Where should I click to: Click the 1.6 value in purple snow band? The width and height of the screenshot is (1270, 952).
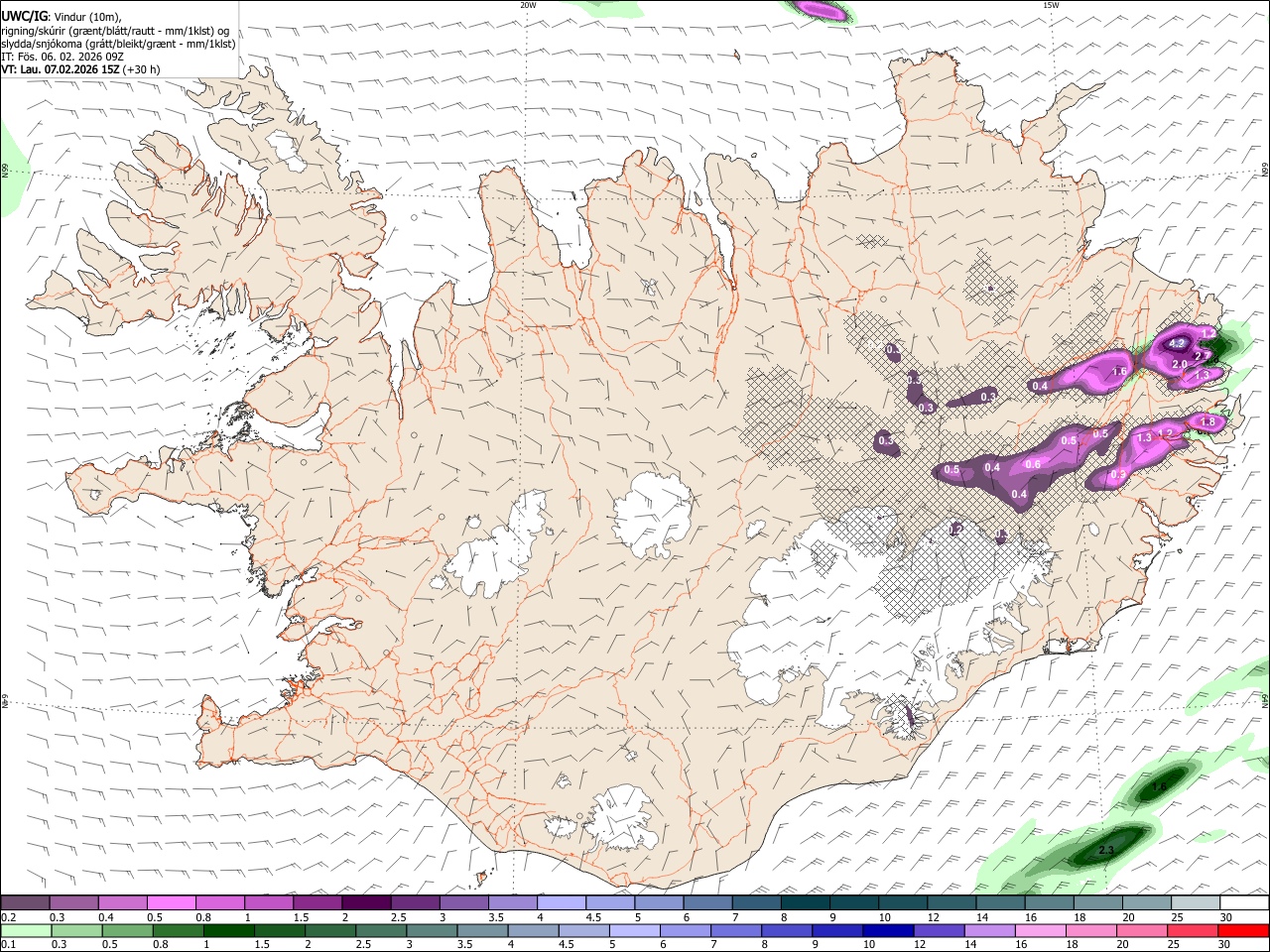point(1121,372)
